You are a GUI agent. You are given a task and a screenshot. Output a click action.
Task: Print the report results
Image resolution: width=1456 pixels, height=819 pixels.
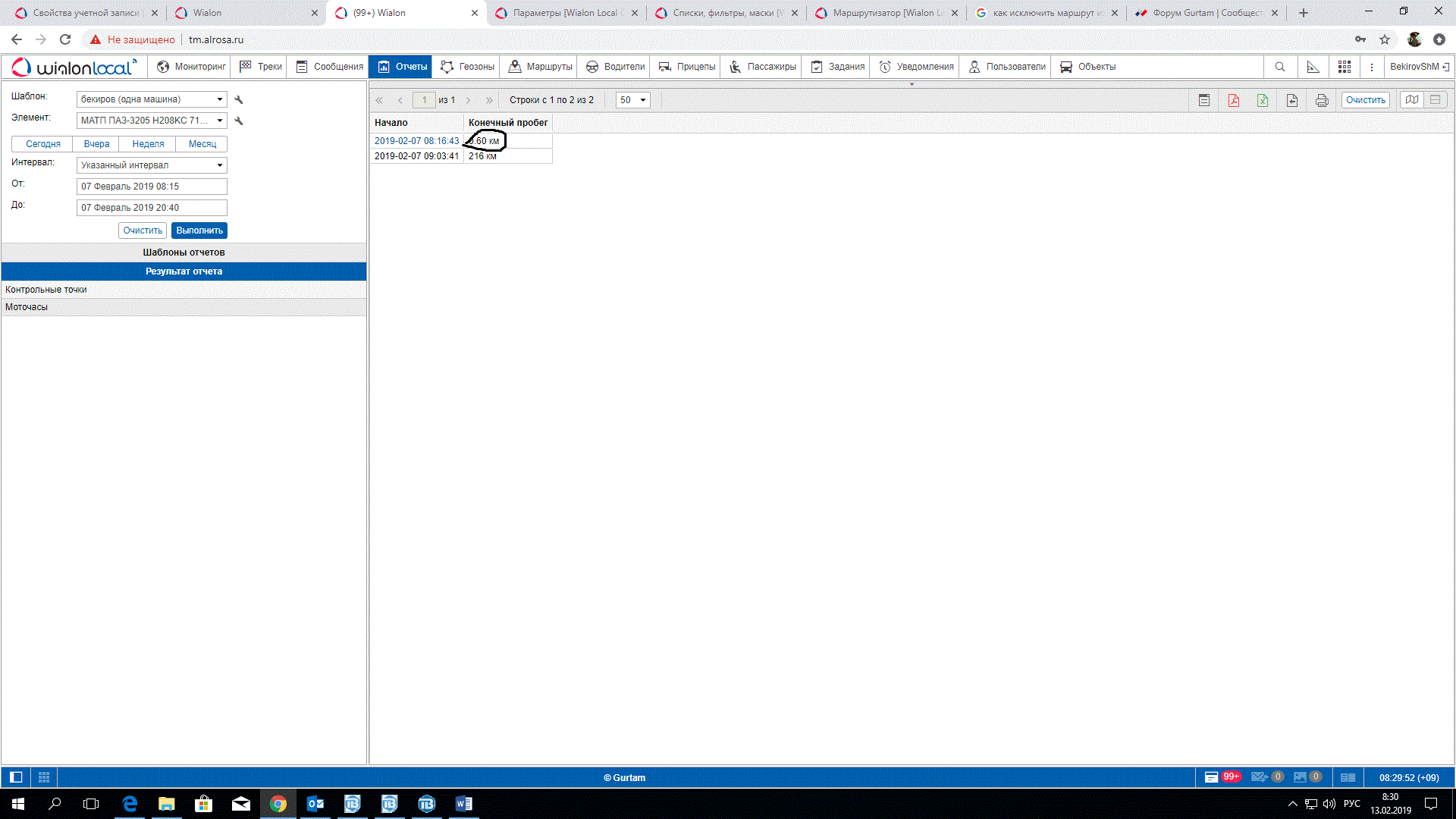pos(1322,100)
